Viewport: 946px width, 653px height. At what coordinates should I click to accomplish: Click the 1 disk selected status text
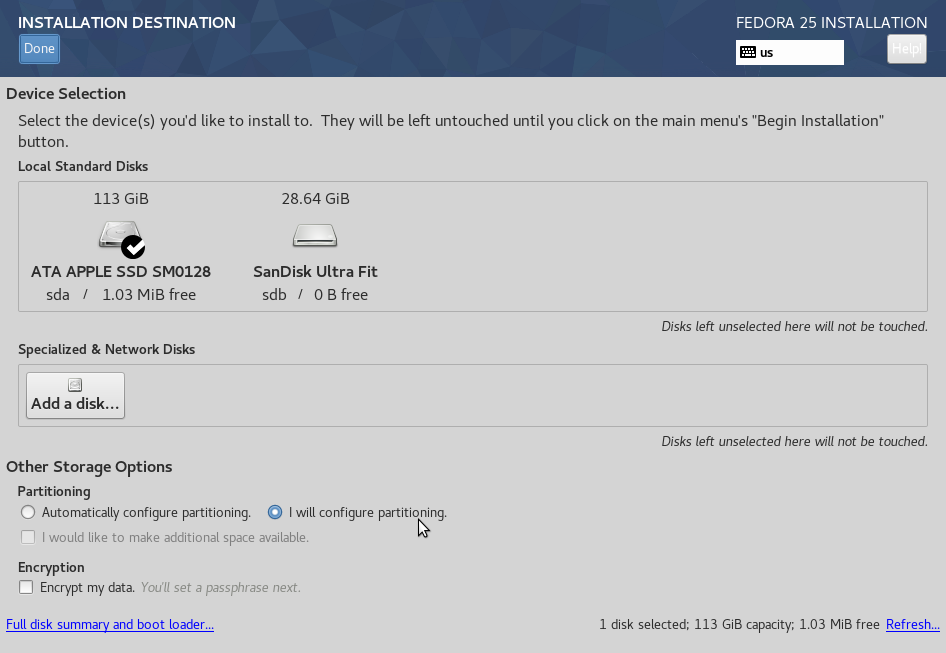[739, 625]
